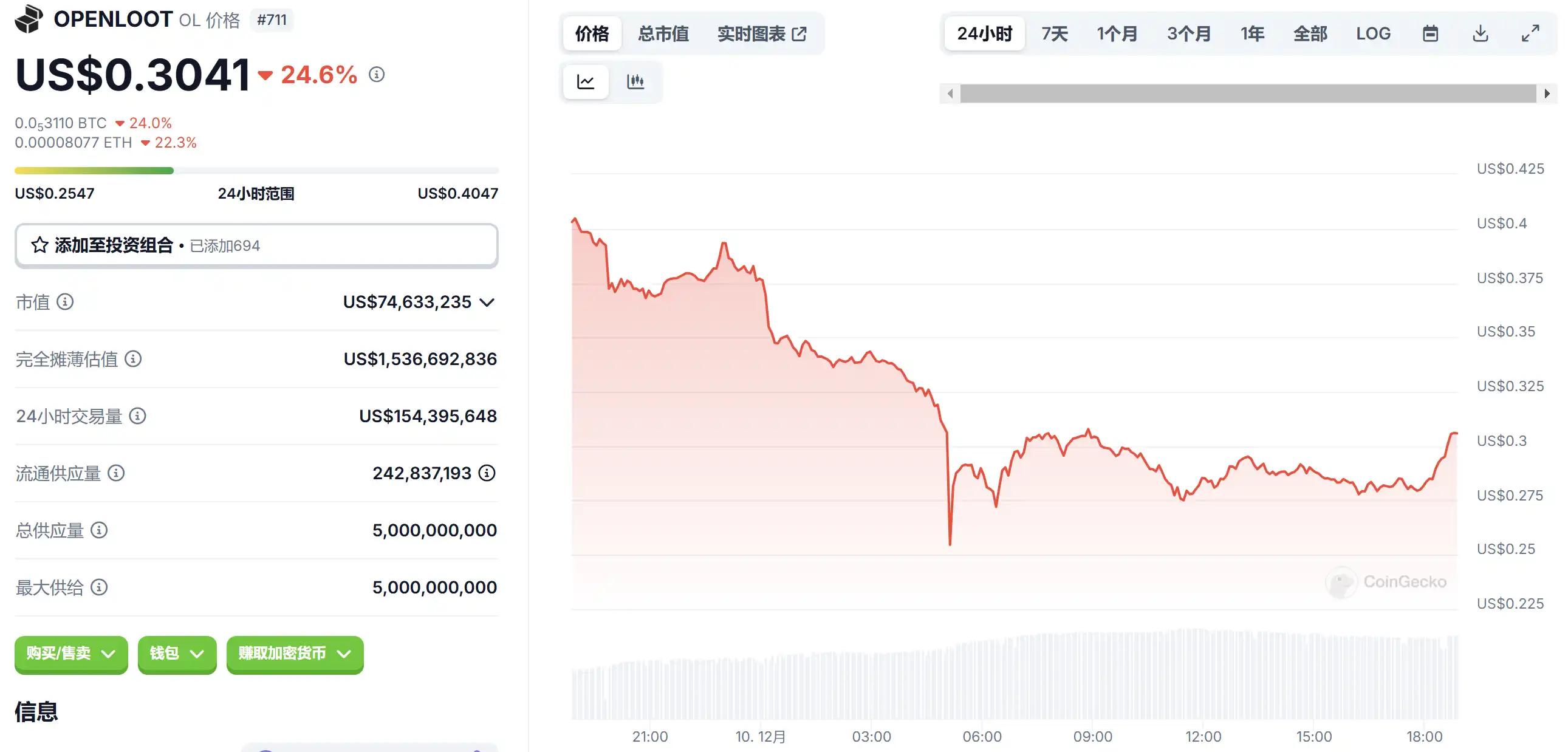Click the info icon beside 242,837,193 supply

[x=487, y=473]
